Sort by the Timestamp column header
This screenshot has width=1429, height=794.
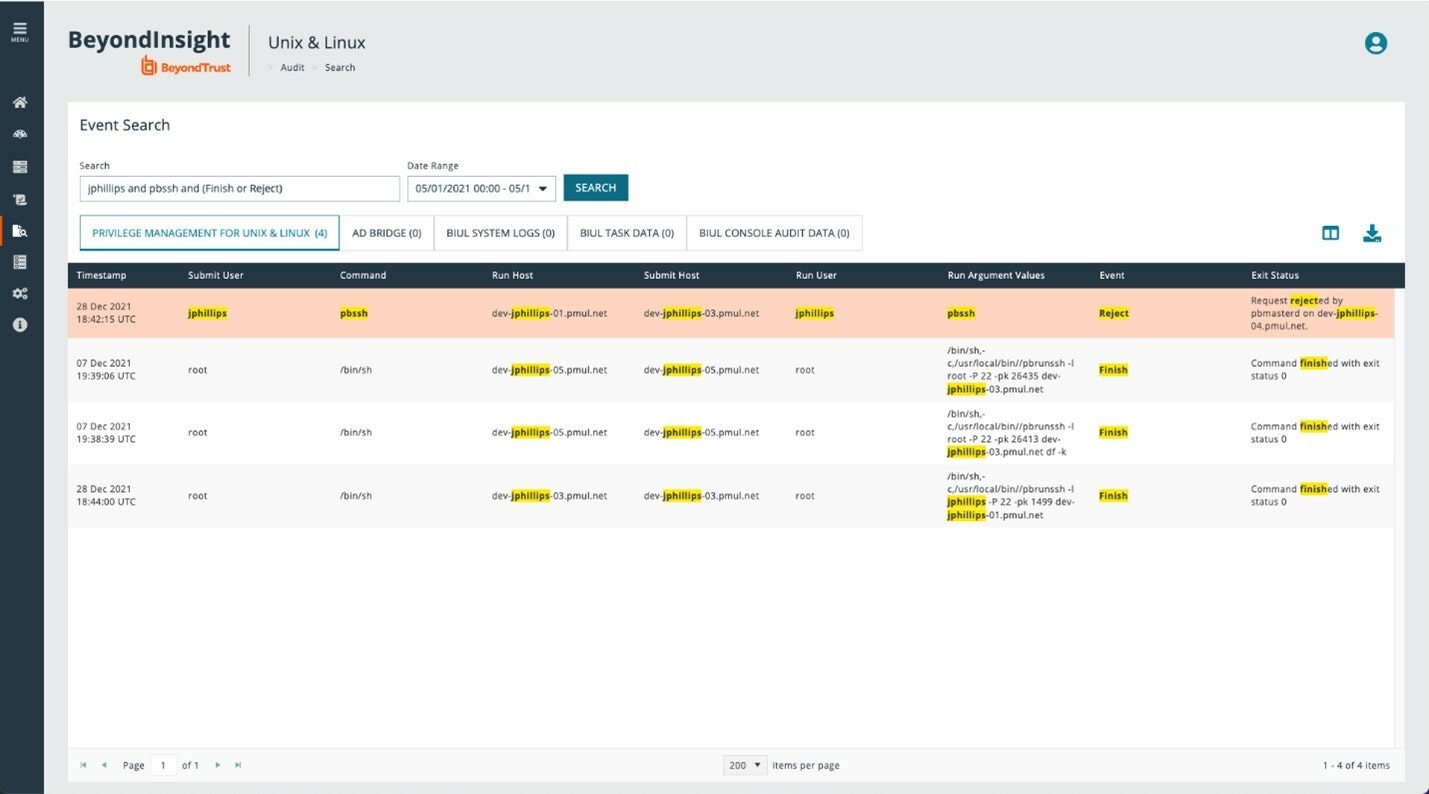click(x=101, y=275)
